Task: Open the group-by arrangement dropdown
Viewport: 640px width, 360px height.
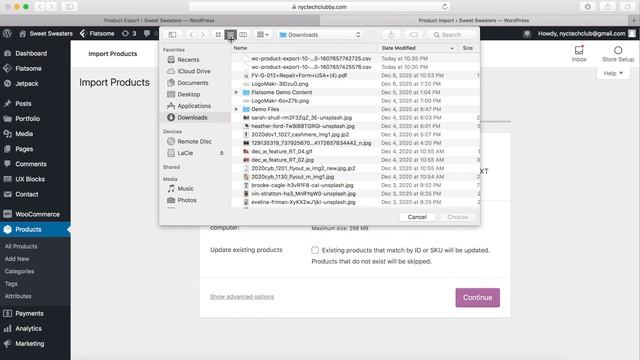Action: (262, 35)
